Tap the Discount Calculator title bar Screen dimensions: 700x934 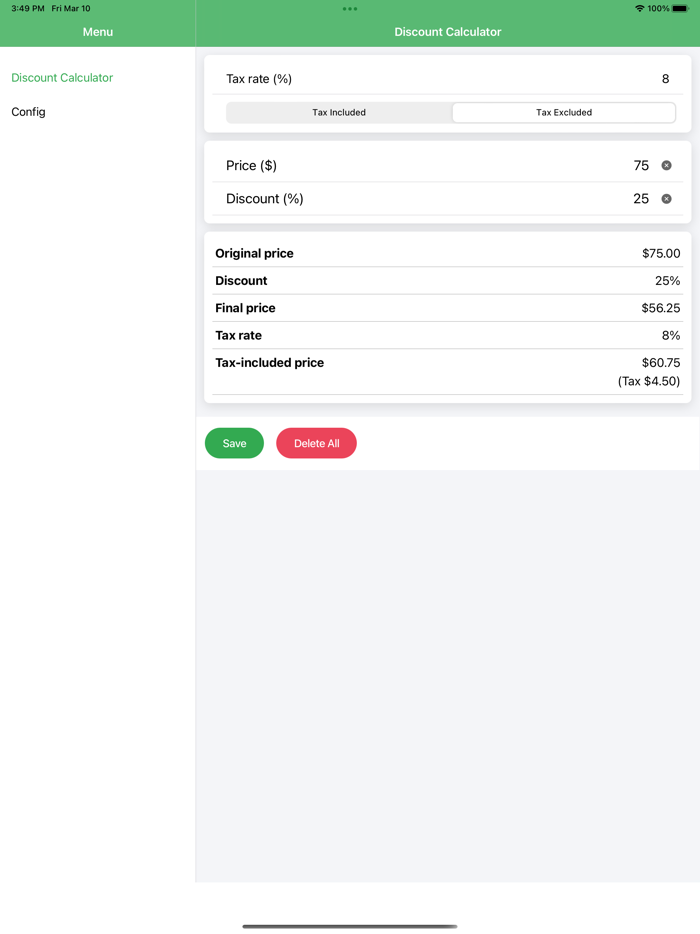pyautogui.click(x=448, y=31)
